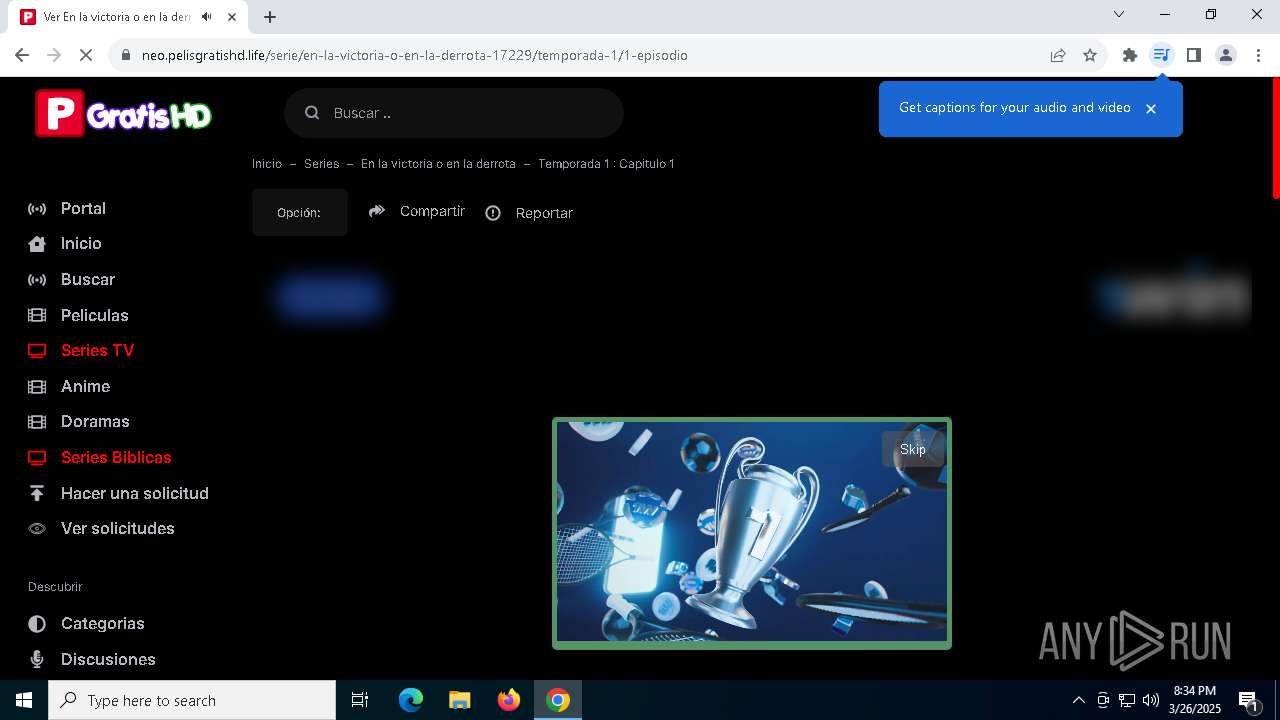Bookmark this tab star icon

(x=1090, y=56)
